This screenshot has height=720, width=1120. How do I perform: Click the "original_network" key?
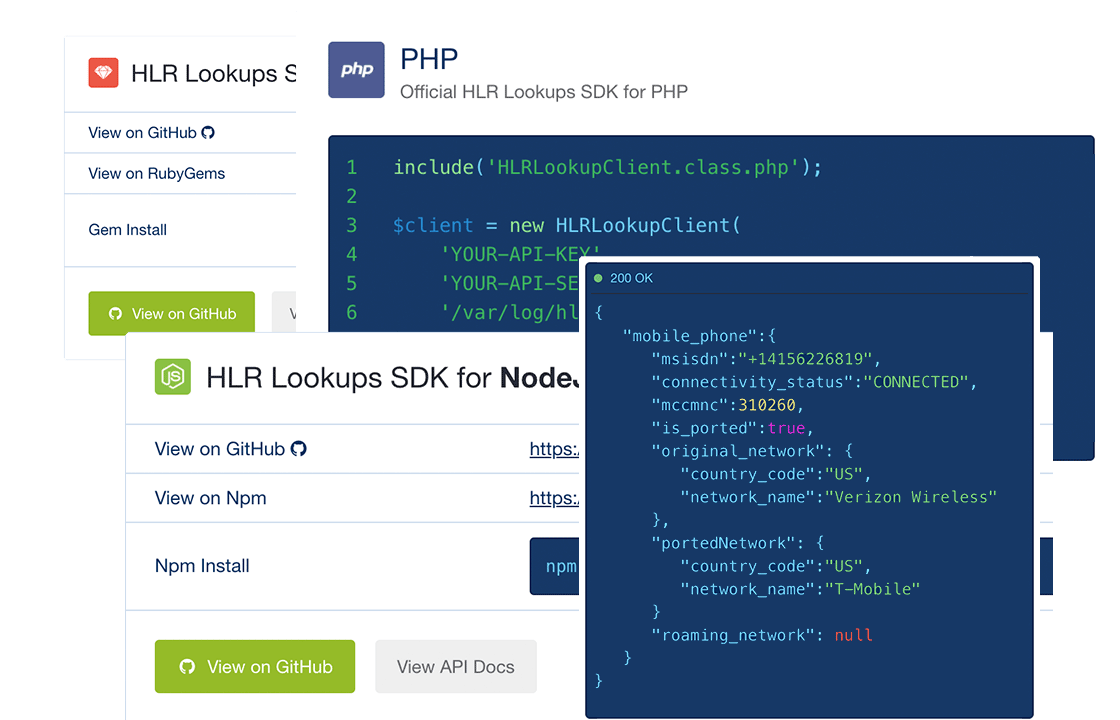click(x=737, y=451)
